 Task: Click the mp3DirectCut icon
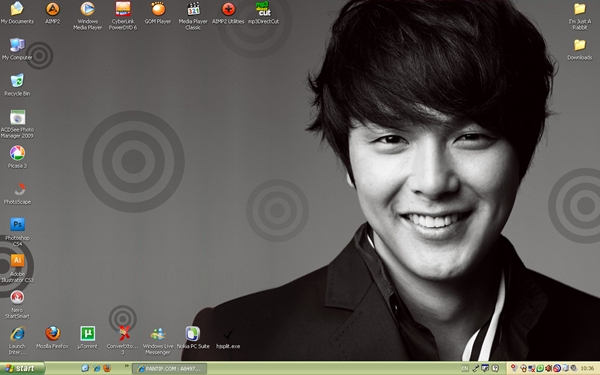tap(263, 13)
